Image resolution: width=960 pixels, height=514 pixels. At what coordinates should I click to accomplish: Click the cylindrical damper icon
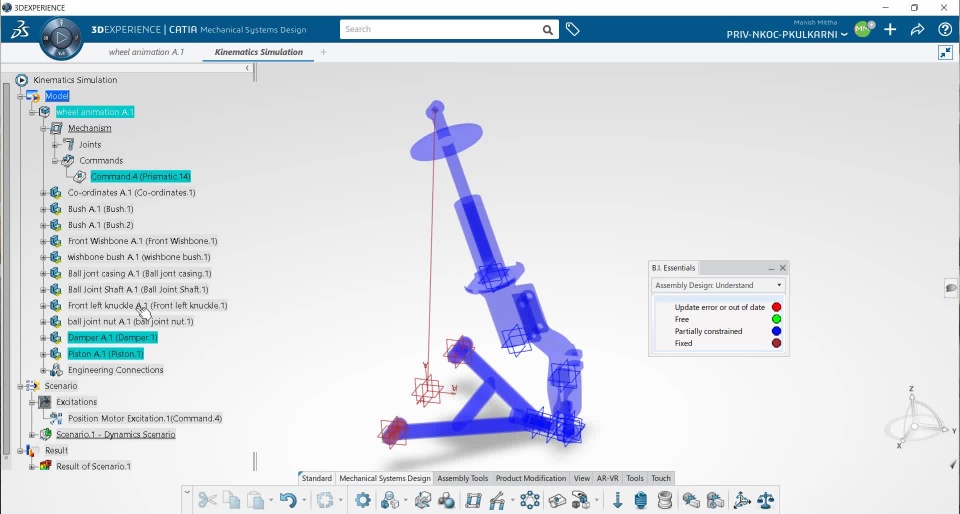pyautogui.click(x=665, y=500)
